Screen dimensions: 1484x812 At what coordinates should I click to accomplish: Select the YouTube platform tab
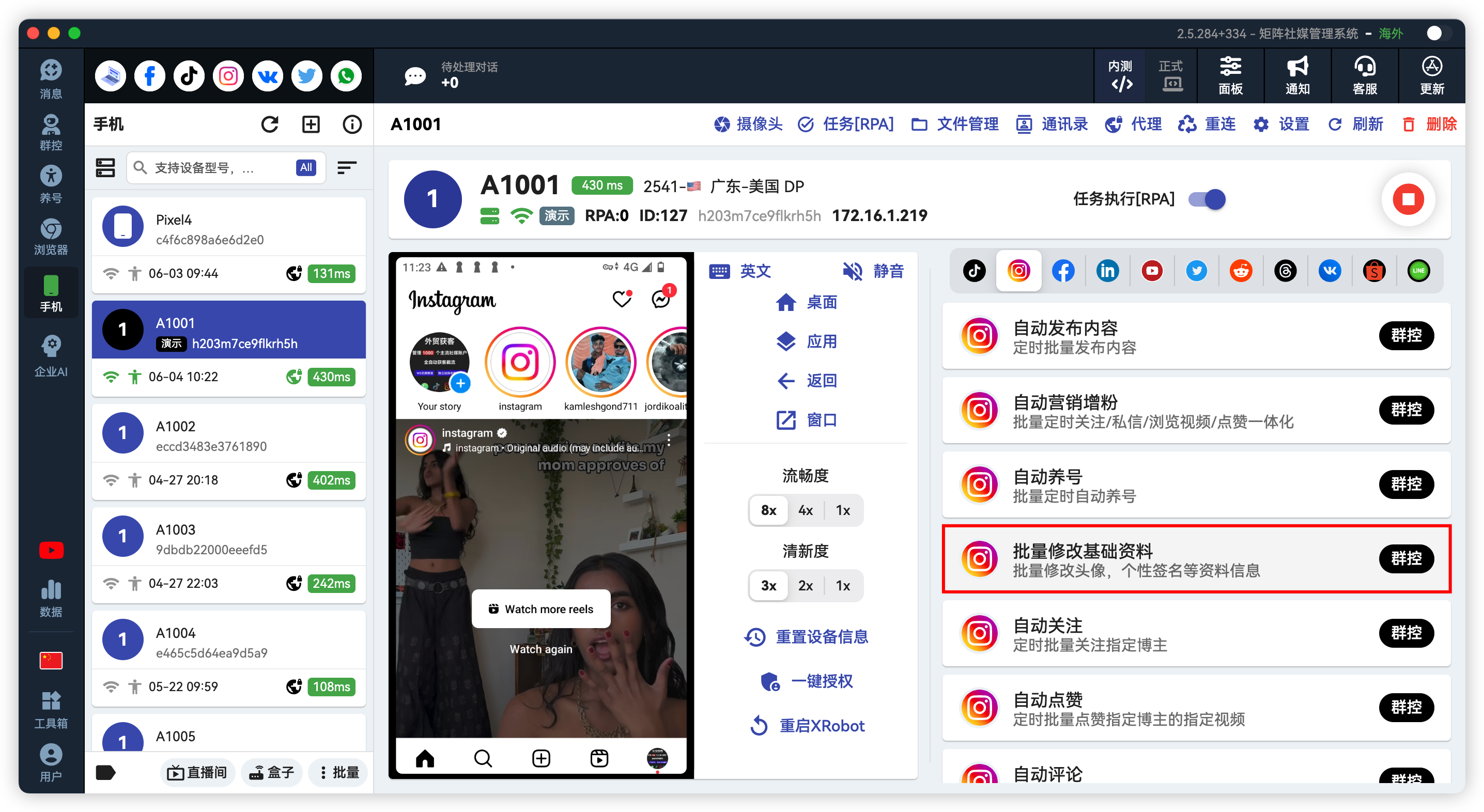coord(1152,271)
